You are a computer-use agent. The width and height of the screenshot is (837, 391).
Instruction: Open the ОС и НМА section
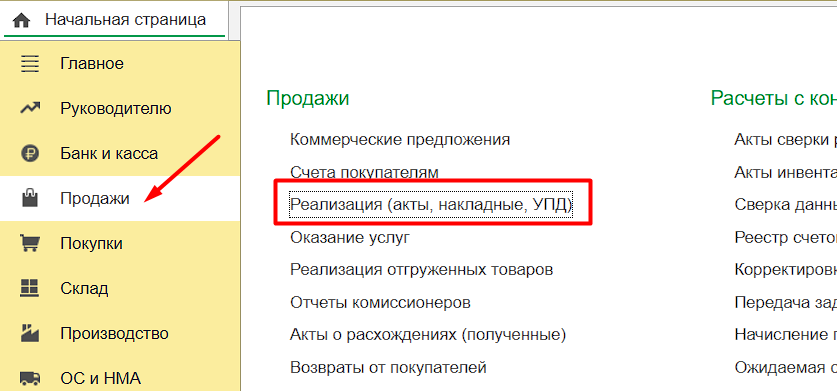(120, 377)
